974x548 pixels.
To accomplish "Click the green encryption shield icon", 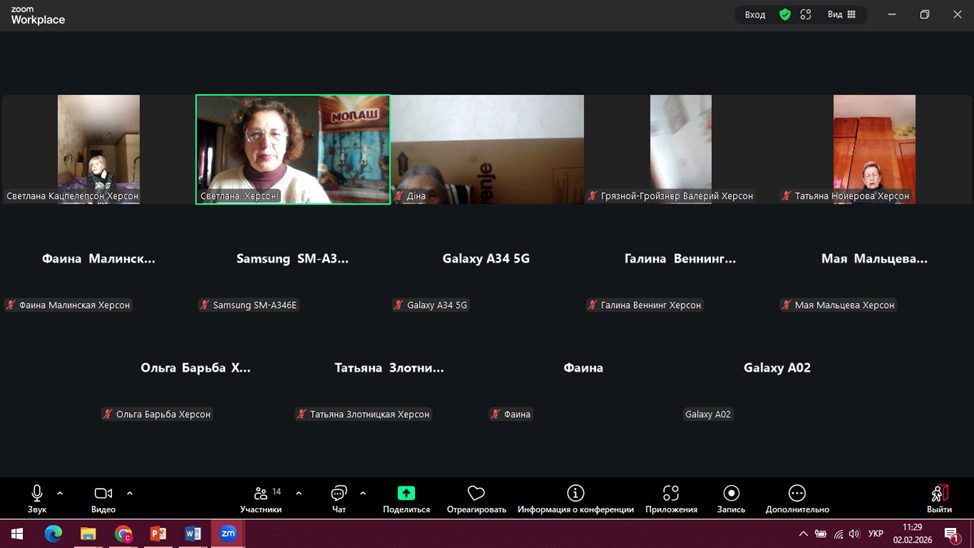I will coord(785,15).
